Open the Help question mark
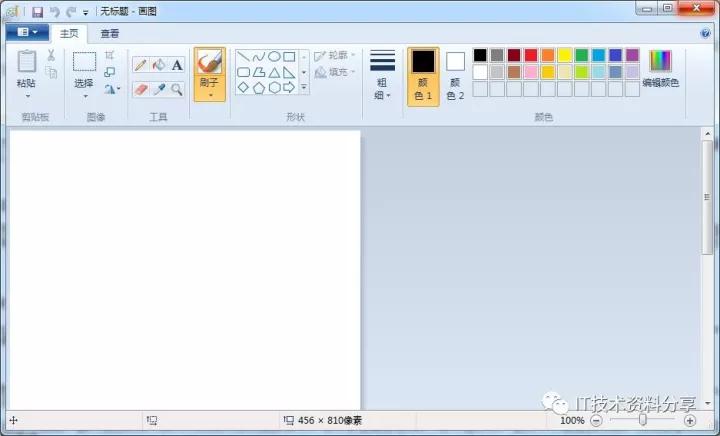 (705, 34)
